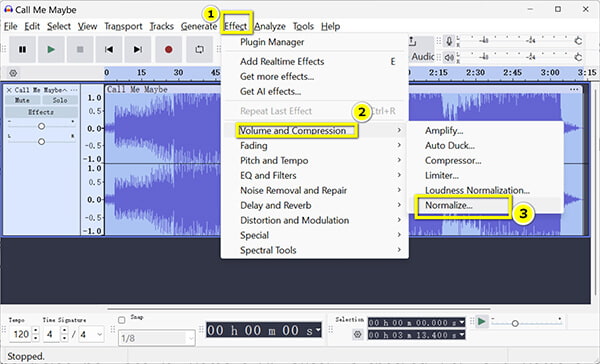The image size is (600, 364).
Task: Open the Generate menu
Action: pos(199,26)
